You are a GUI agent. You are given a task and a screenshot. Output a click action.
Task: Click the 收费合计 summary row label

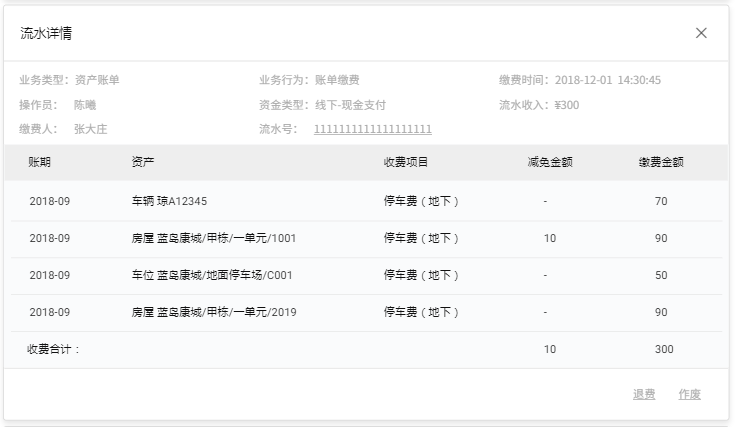(54, 349)
